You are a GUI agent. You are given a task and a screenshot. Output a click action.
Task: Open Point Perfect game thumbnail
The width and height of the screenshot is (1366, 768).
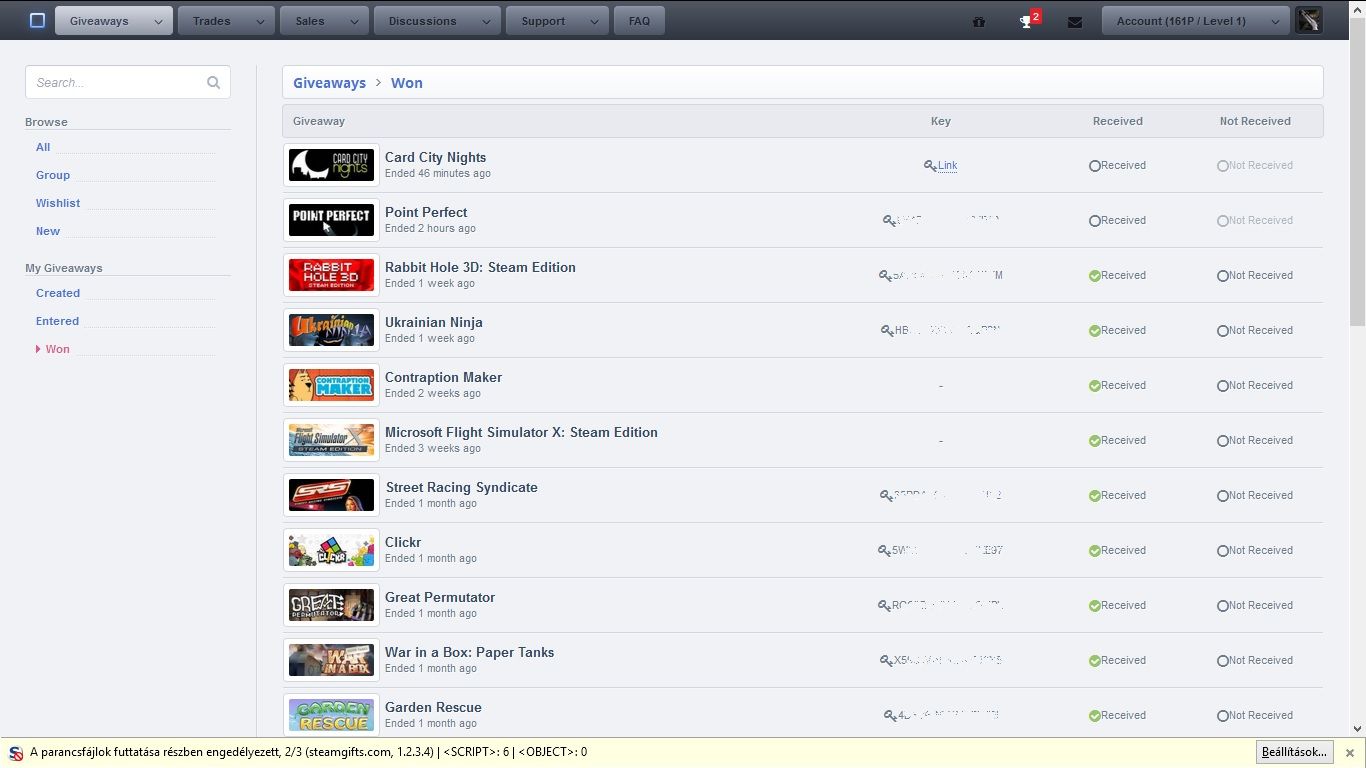coord(331,220)
